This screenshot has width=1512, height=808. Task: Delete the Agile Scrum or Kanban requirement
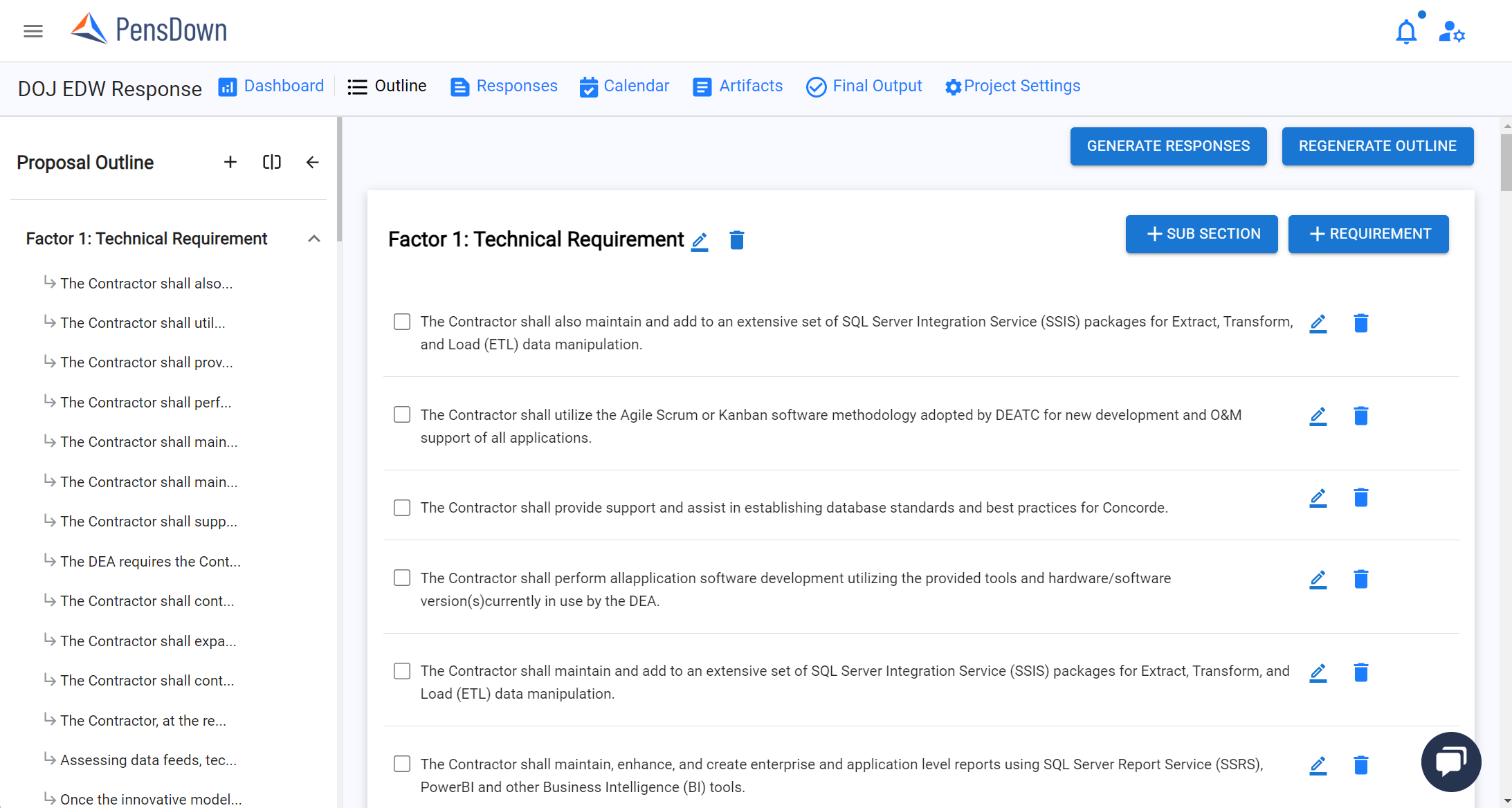1361,416
